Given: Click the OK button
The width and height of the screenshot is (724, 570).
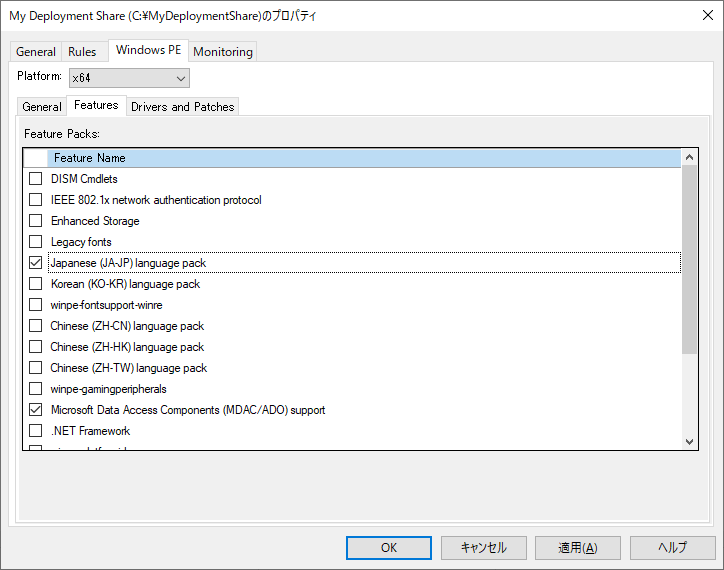Looking at the screenshot, I should [x=389, y=548].
